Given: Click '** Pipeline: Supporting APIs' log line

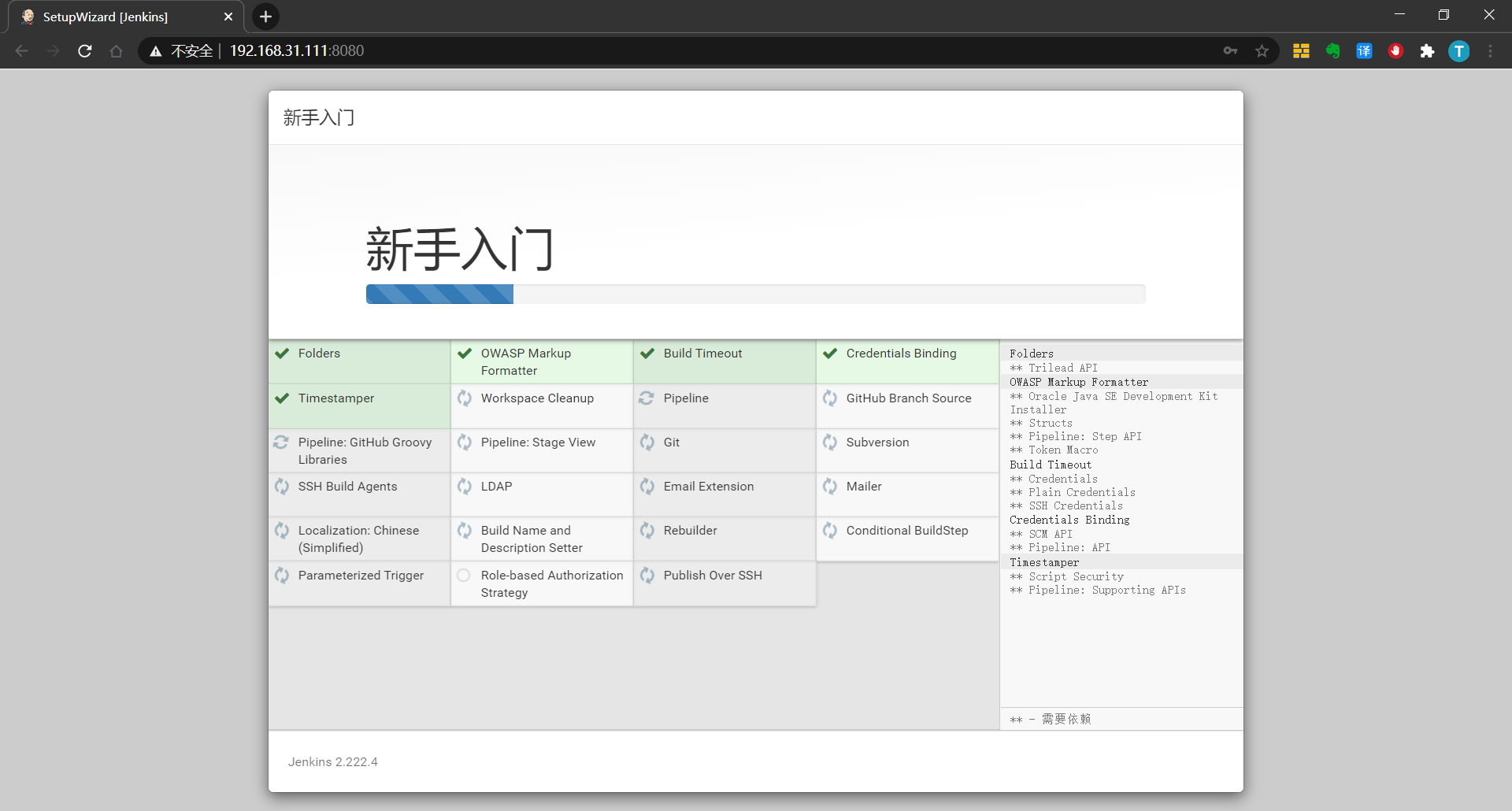Looking at the screenshot, I should tap(1098, 590).
